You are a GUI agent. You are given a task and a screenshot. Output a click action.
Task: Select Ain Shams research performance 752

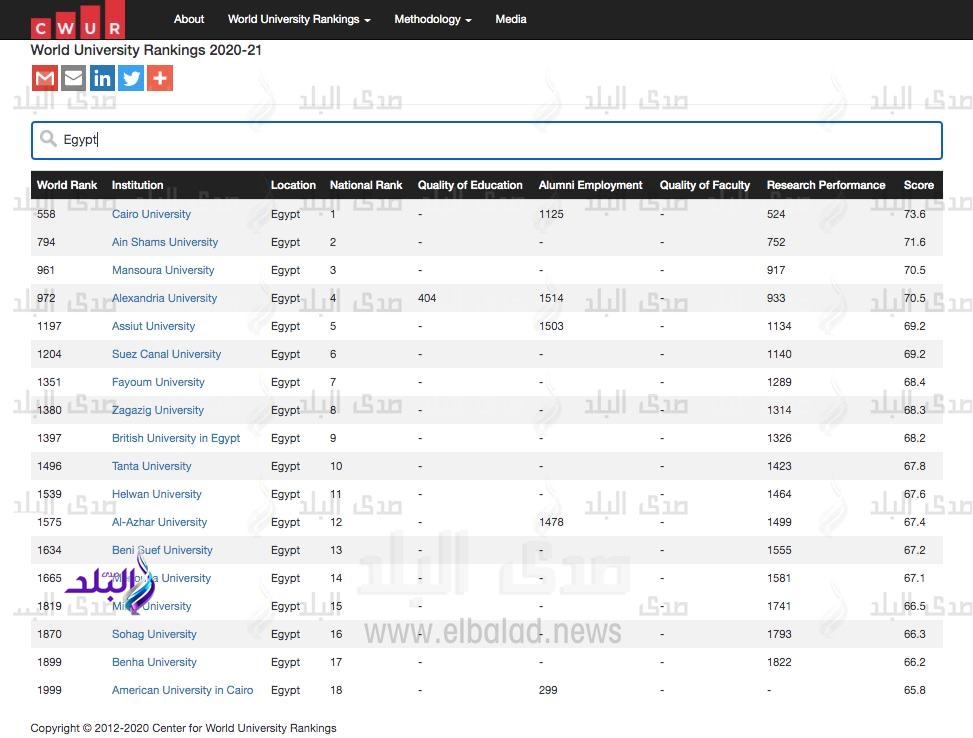pos(776,242)
